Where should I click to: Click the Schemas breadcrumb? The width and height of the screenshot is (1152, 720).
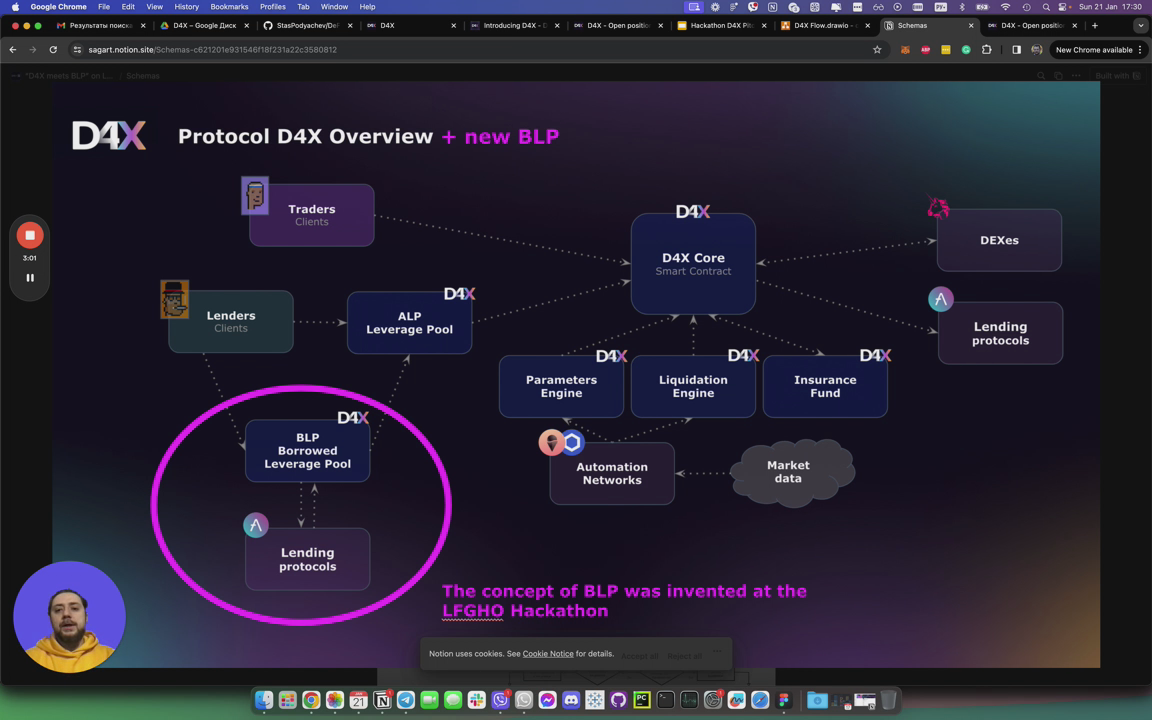coord(143,76)
